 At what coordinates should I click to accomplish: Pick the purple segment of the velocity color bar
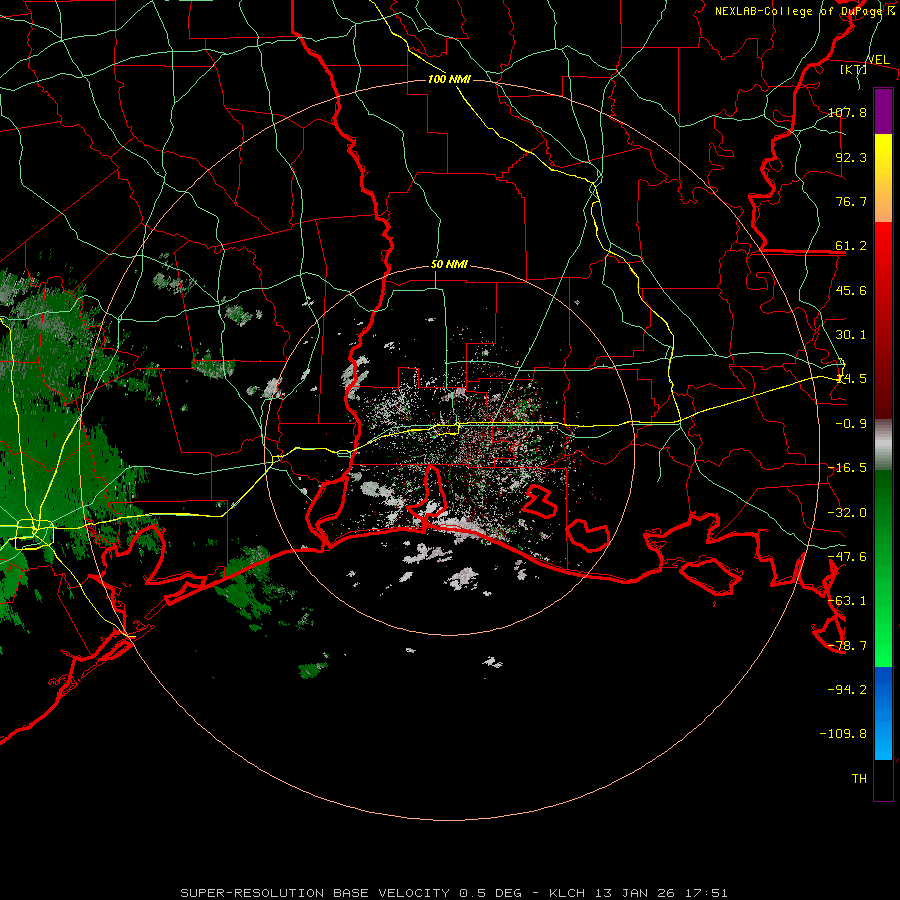883,111
